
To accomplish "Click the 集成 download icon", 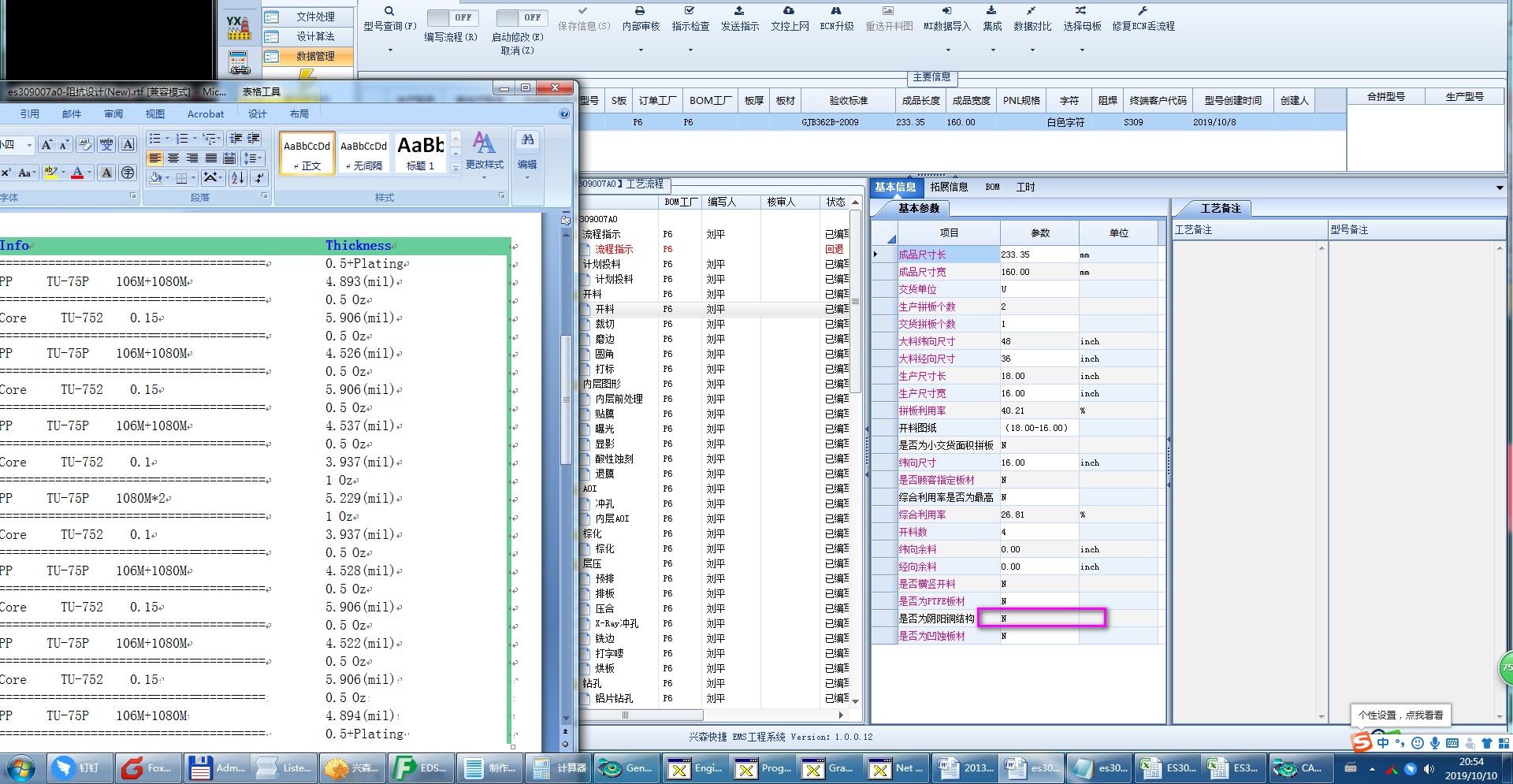I will tap(991, 11).
